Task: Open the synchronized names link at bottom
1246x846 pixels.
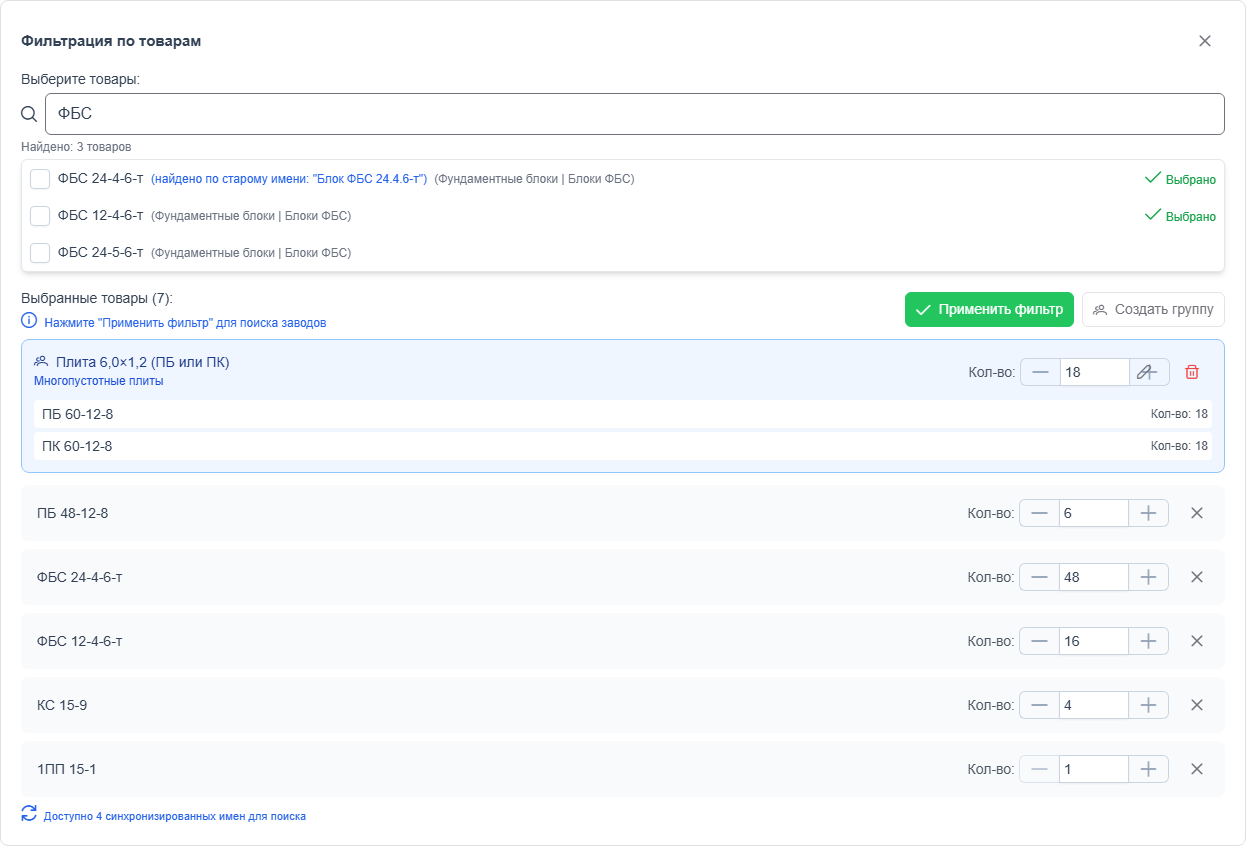Action: click(x=175, y=816)
